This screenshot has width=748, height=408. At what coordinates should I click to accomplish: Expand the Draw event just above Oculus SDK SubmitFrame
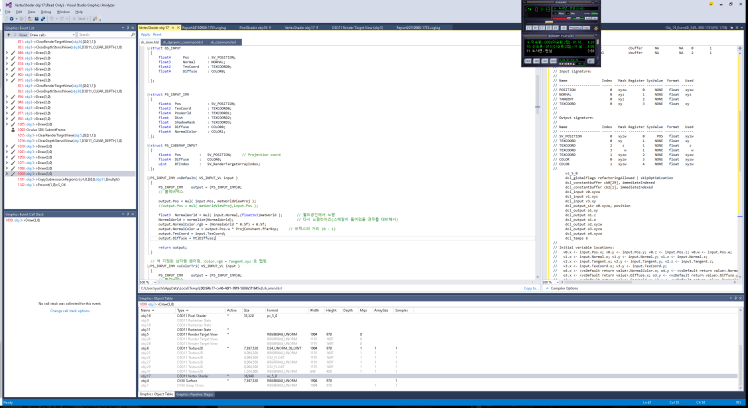[7, 124]
